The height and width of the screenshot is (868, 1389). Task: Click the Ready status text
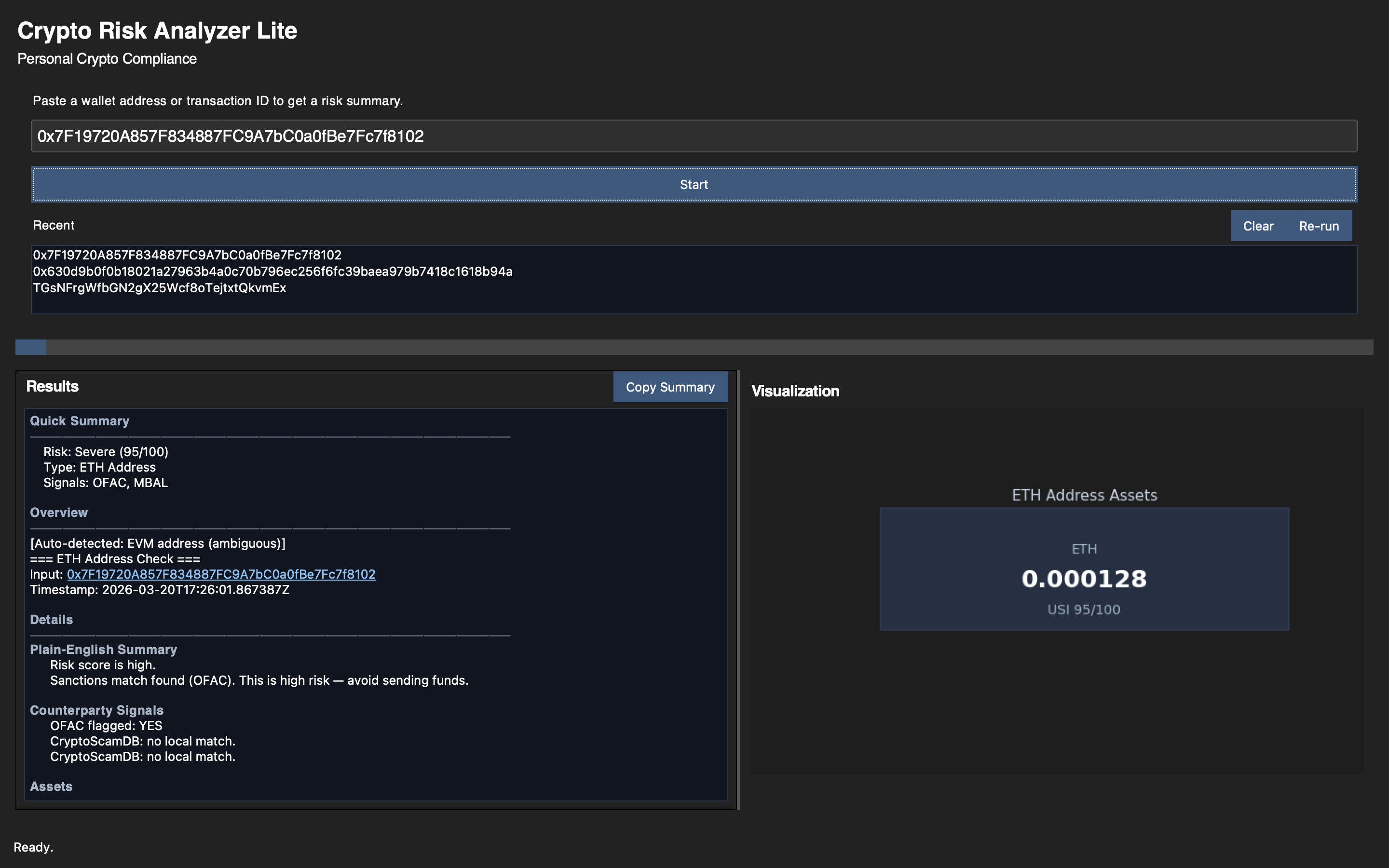coord(34,847)
